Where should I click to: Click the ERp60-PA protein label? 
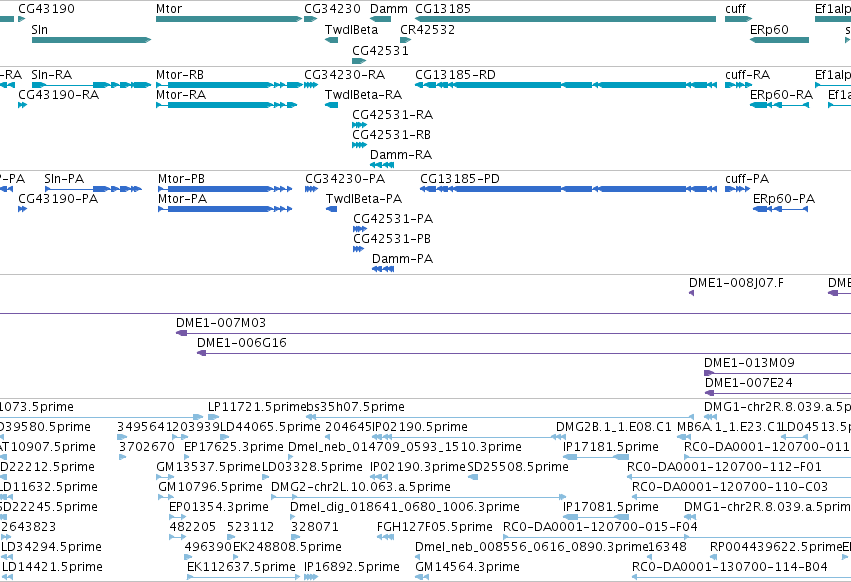(784, 199)
